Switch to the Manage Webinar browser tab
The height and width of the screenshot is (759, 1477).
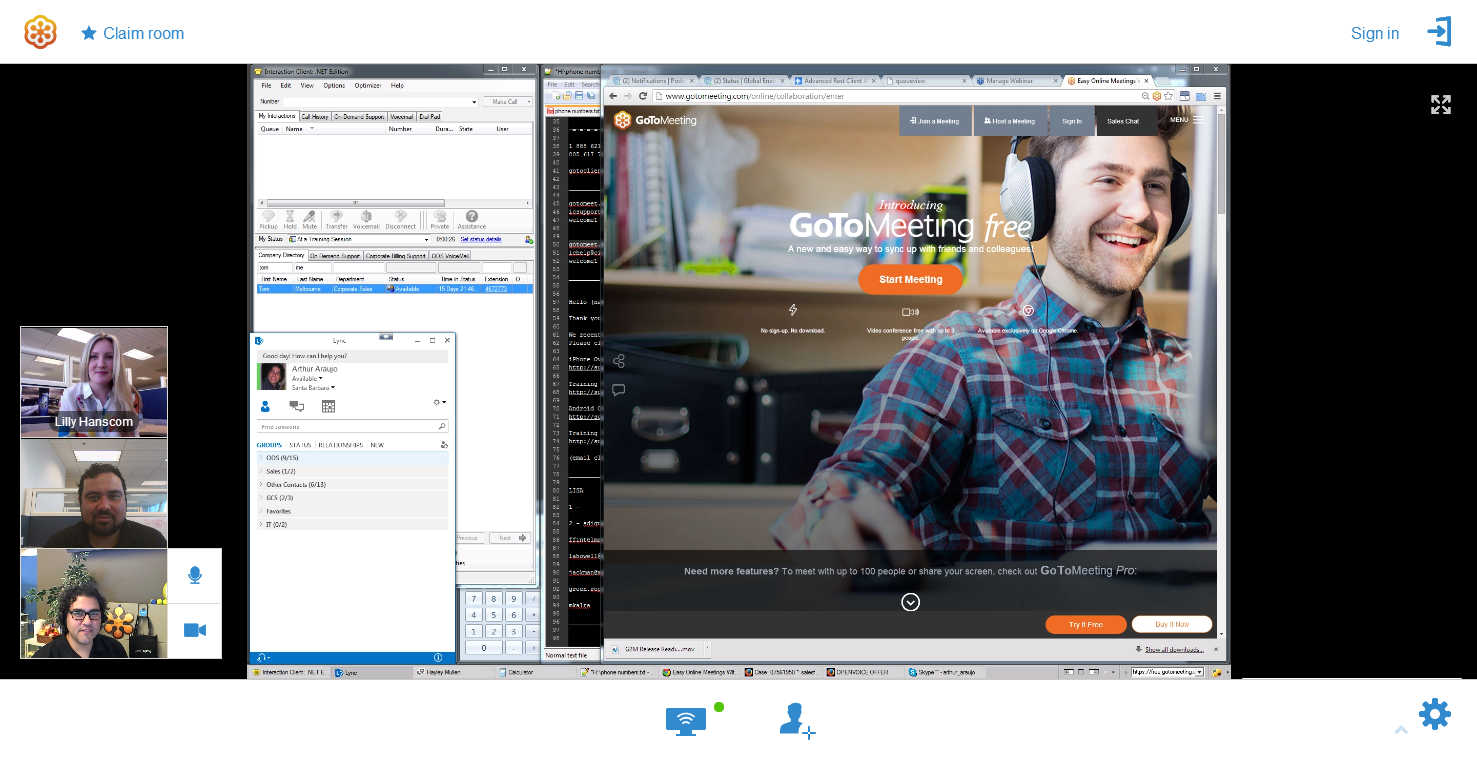click(1017, 80)
